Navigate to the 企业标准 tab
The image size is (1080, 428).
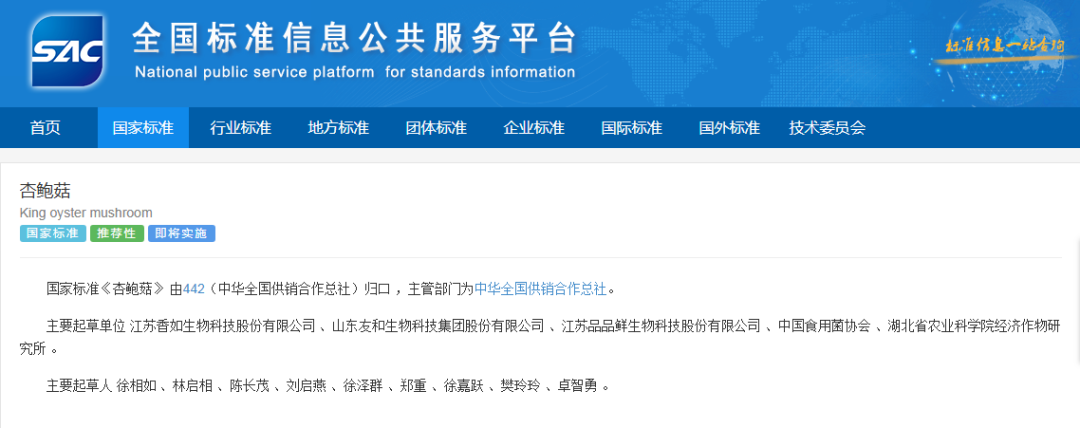coord(534,128)
